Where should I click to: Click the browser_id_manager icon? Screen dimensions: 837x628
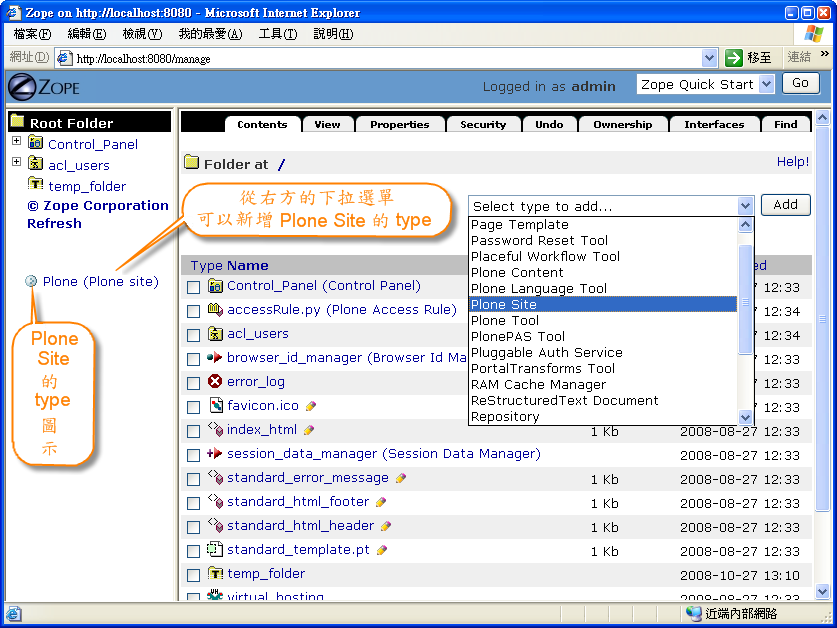(215, 357)
